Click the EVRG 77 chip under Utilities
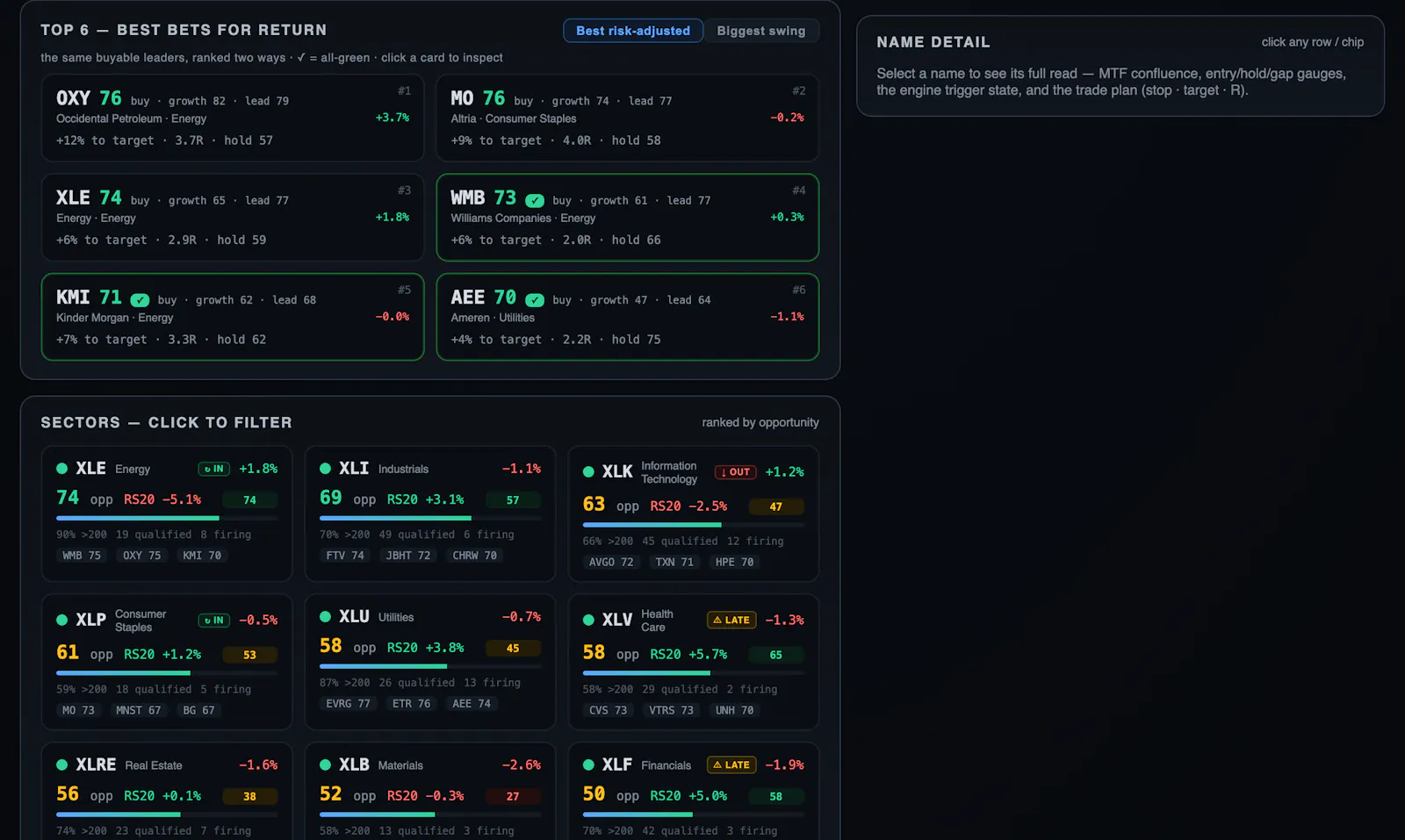The image size is (1405, 840). tap(348, 704)
